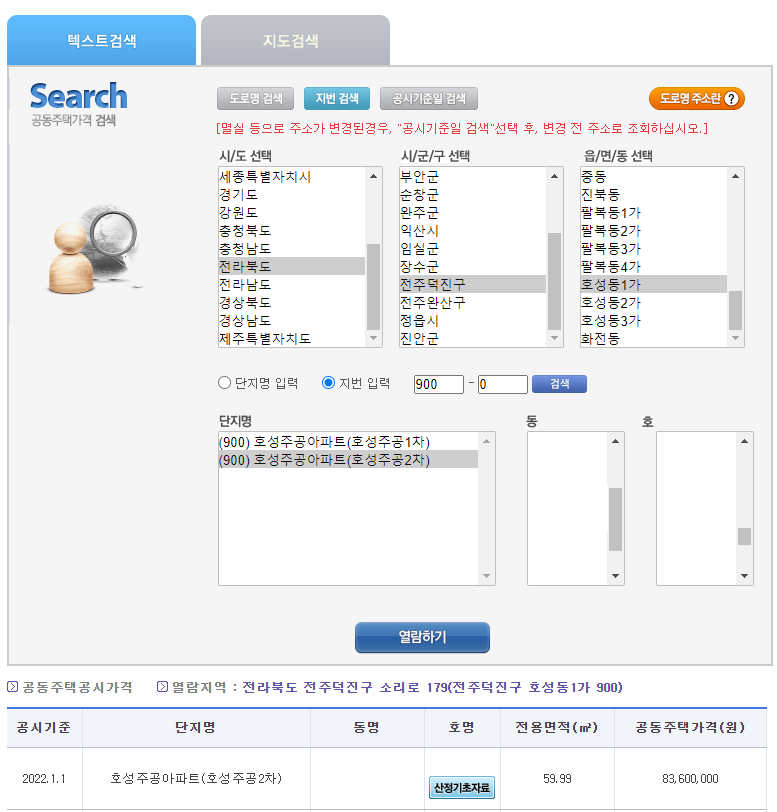Click the down arrow of the 동 list scrollbar
777x812 pixels.
click(615, 576)
